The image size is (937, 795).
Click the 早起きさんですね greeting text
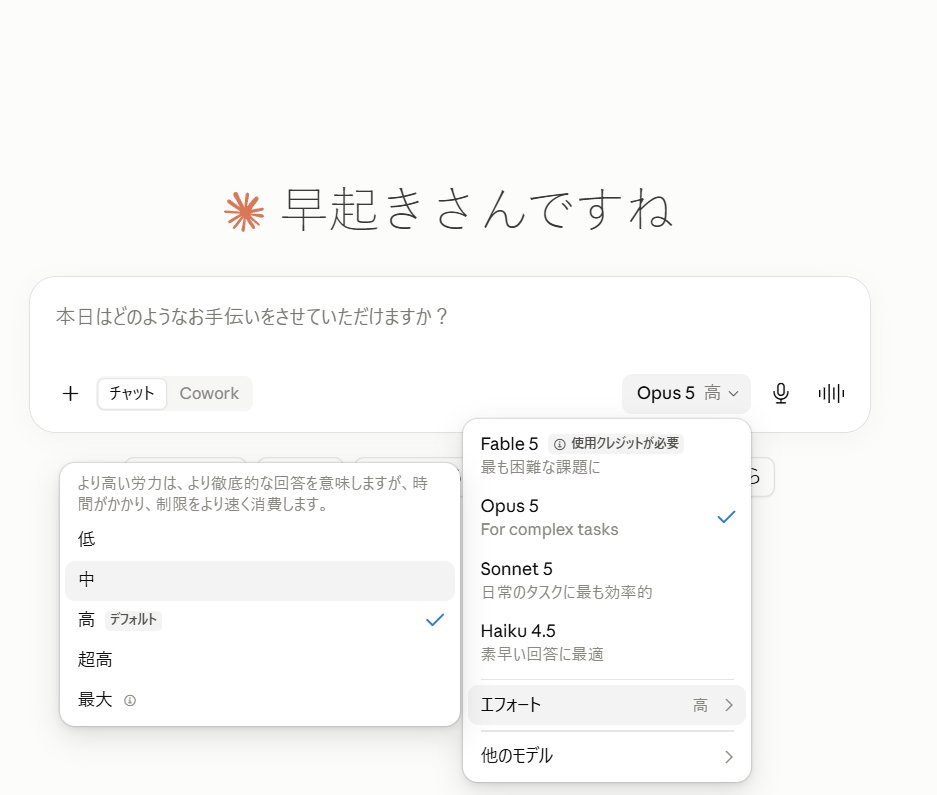click(x=477, y=210)
